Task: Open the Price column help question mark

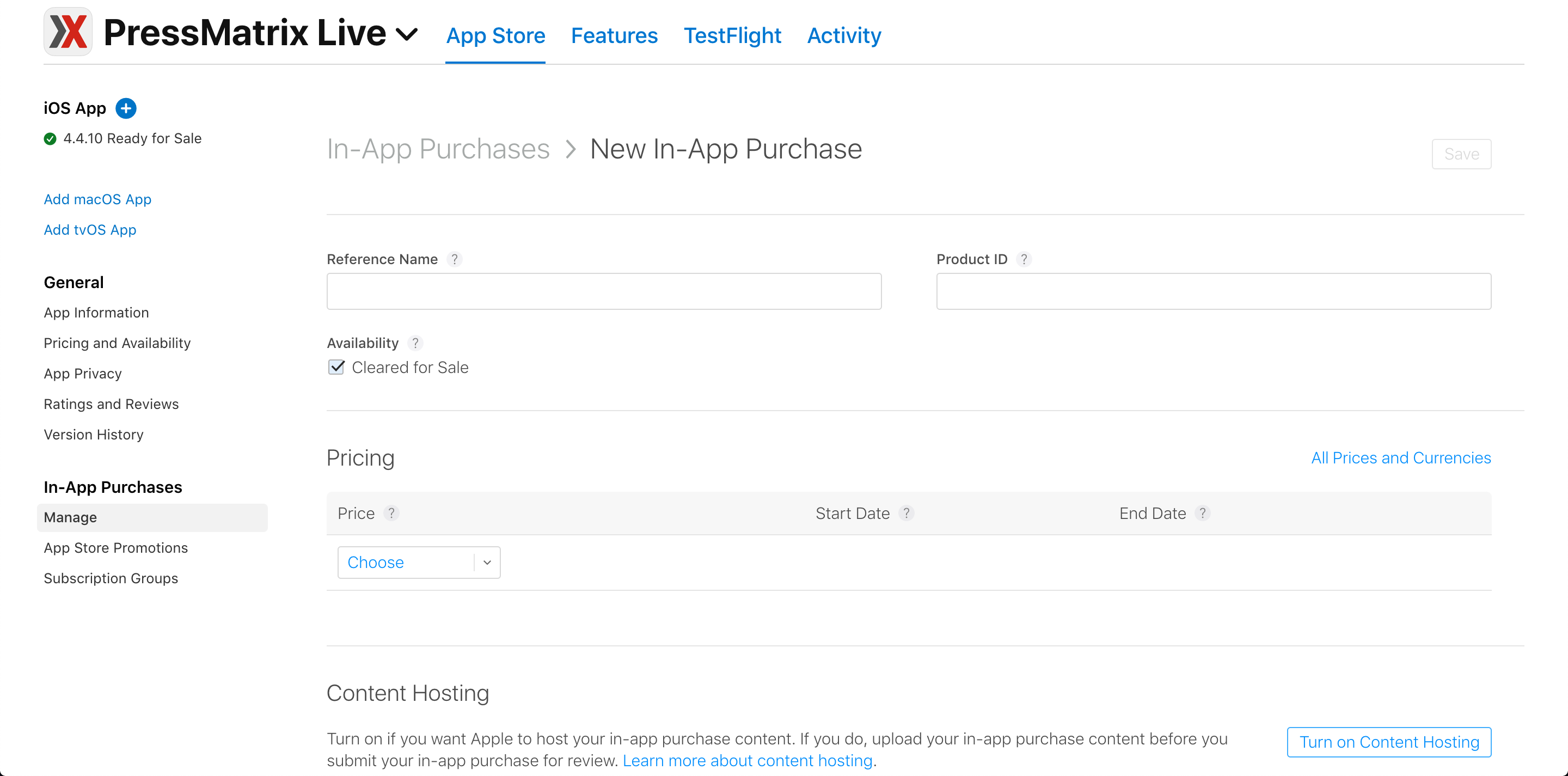Action: pos(391,513)
